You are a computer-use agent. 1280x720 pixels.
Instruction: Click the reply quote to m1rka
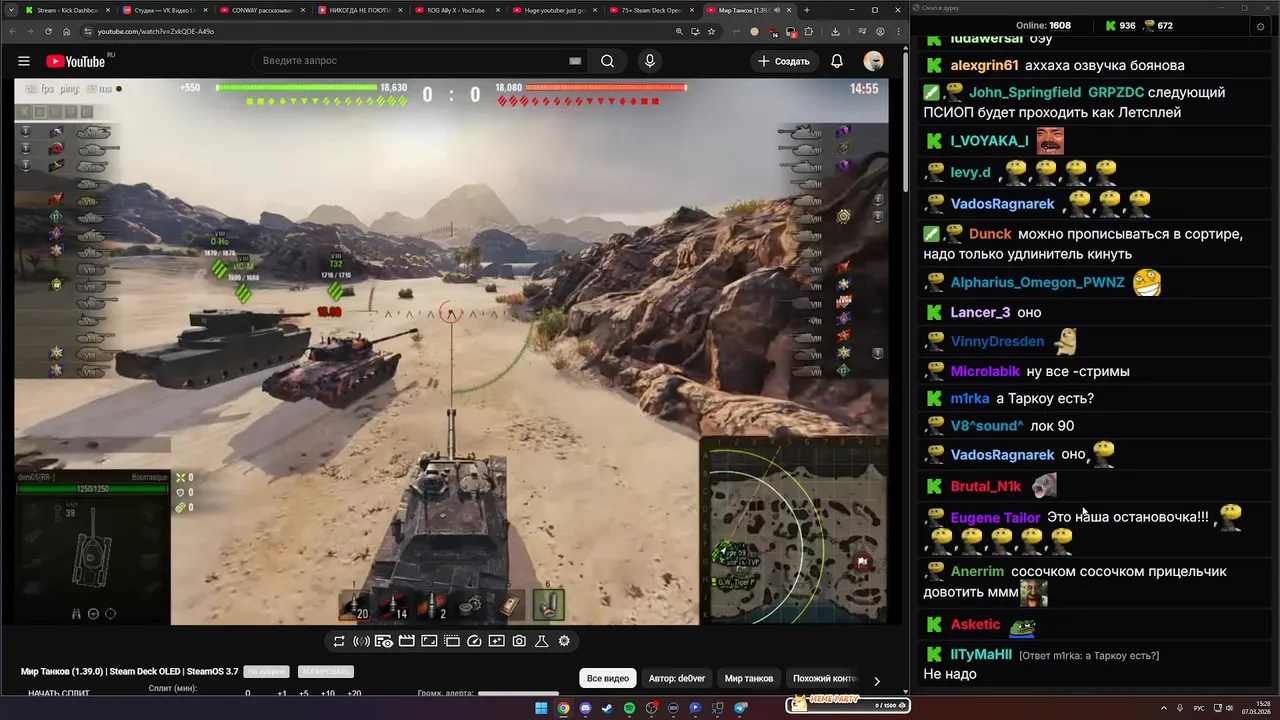[1089, 656]
